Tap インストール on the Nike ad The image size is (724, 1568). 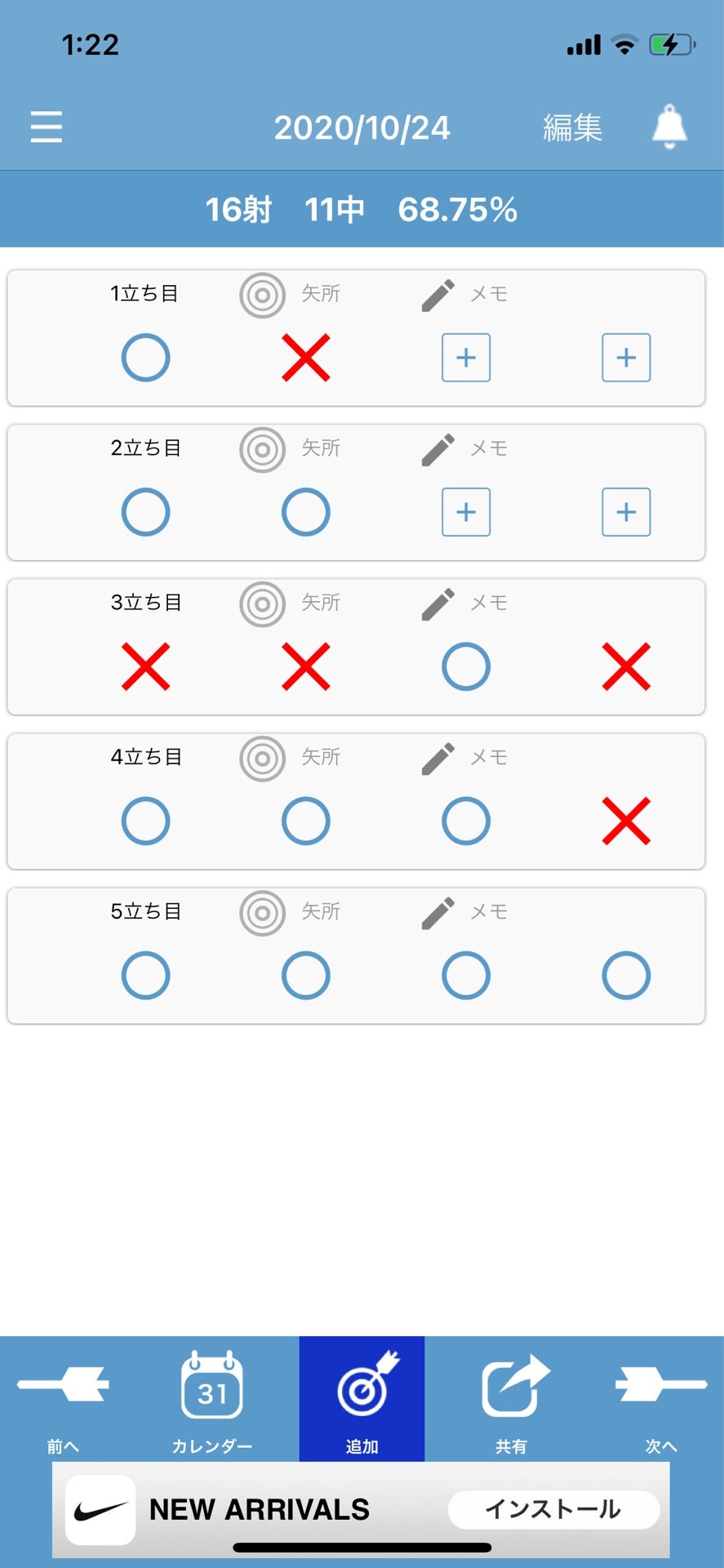click(553, 1509)
